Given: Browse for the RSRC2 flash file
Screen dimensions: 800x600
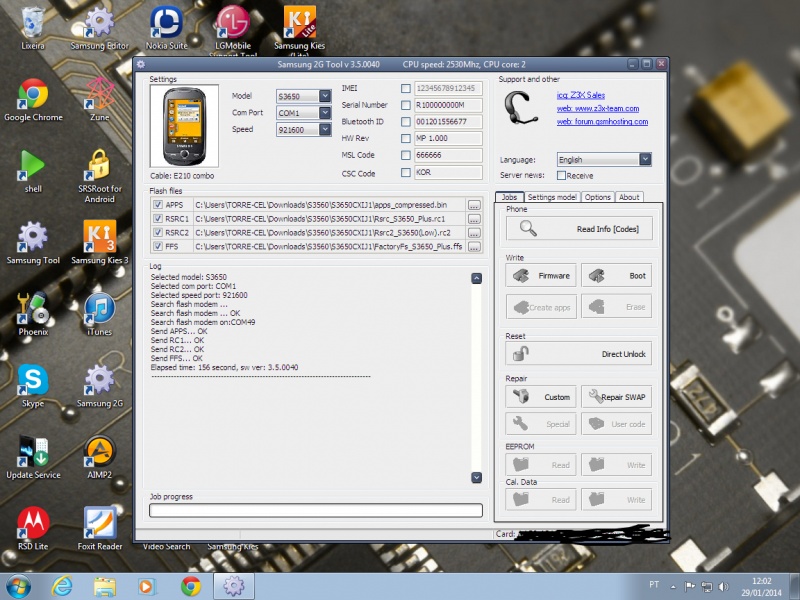Looking at the screenshot, I should 474,233.
